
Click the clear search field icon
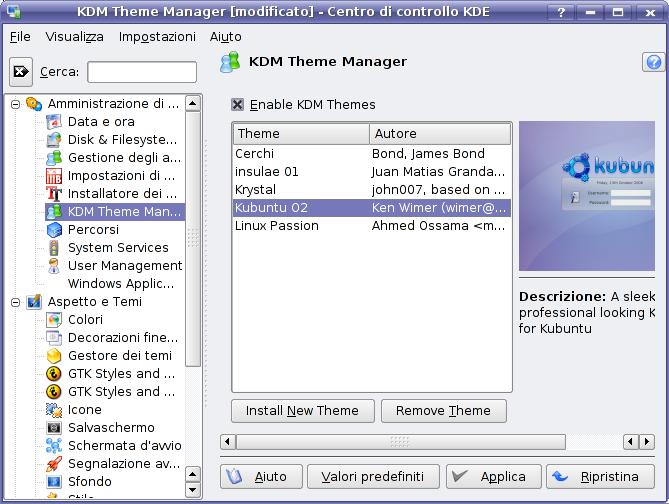coord(21,72)
